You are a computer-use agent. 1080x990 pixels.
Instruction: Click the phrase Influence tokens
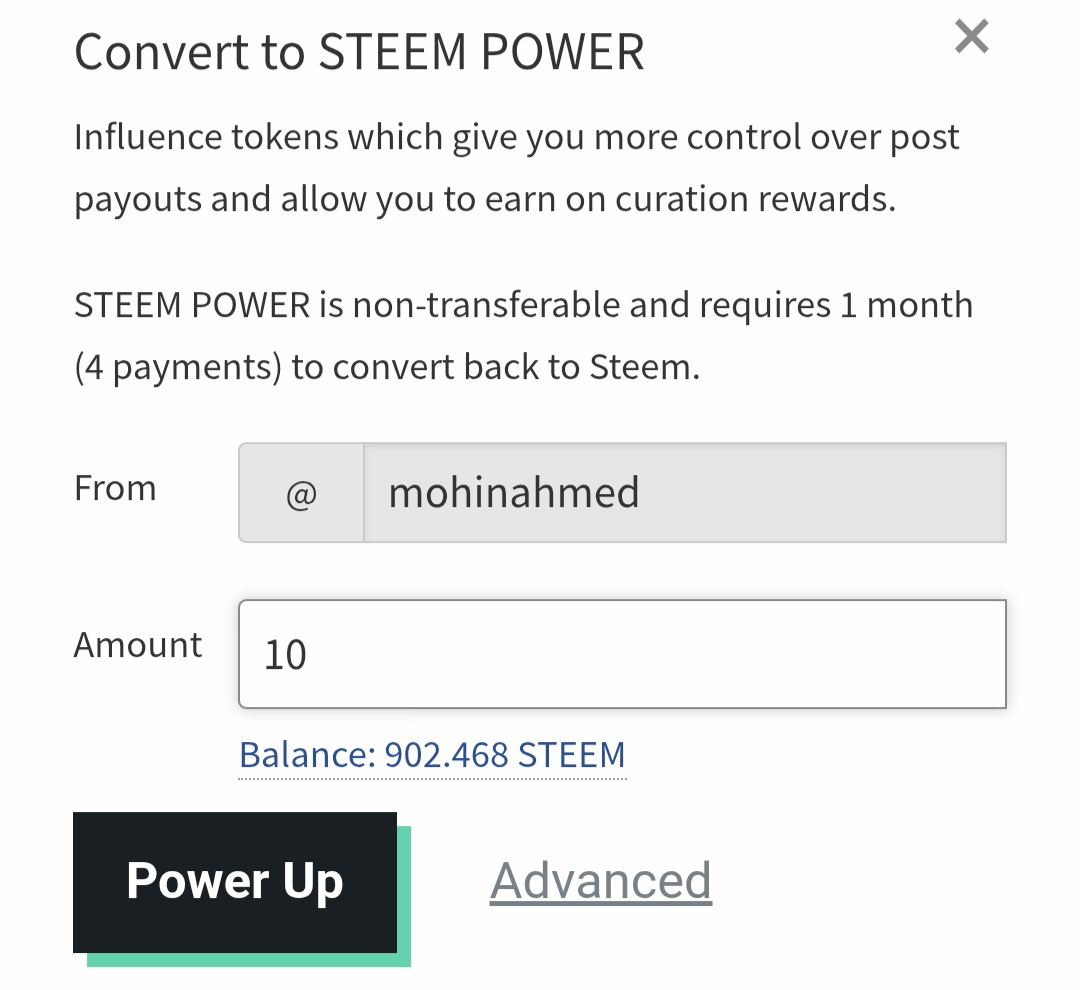[206, 137]
